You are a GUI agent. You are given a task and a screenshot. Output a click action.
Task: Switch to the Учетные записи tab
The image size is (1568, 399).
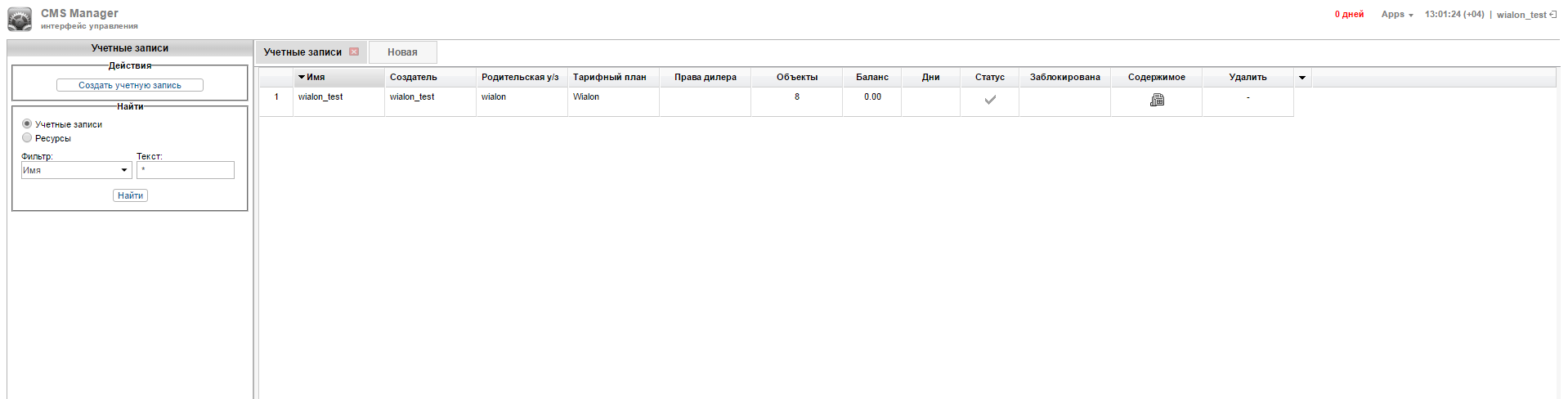coord(302,52)
